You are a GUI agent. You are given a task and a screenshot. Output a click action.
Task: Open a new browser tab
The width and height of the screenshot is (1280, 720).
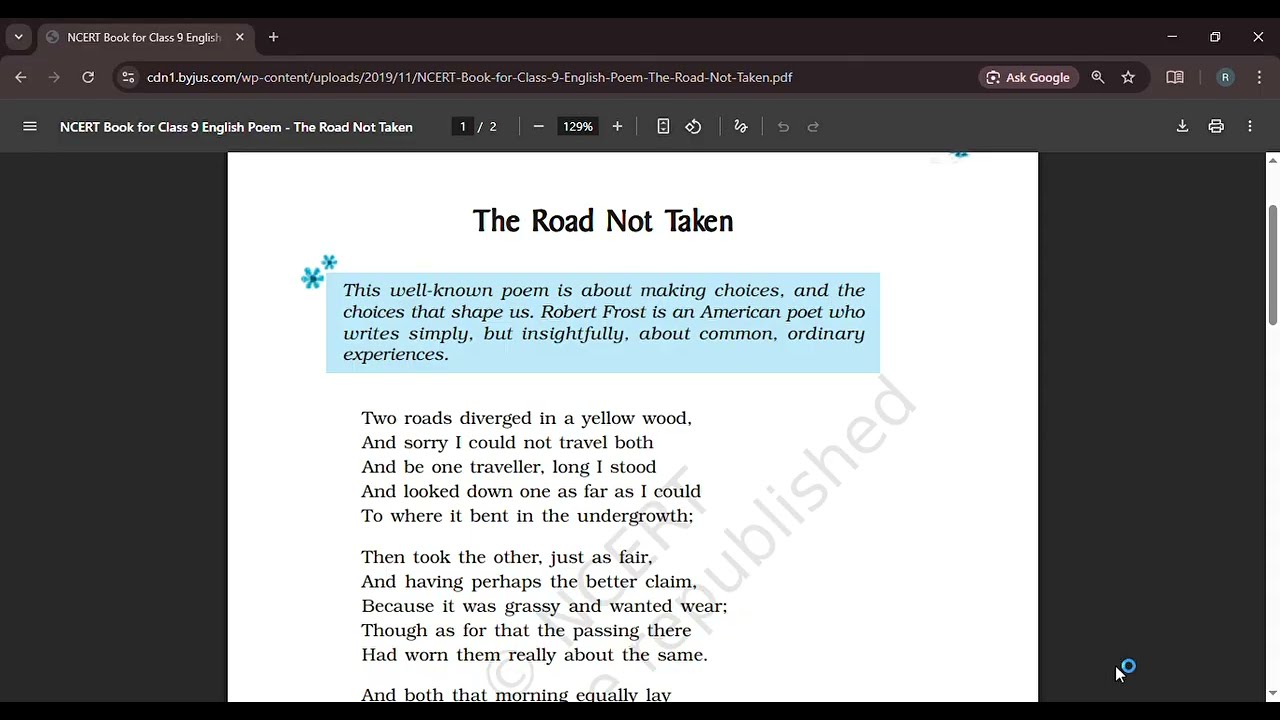(x=273, y=37)
